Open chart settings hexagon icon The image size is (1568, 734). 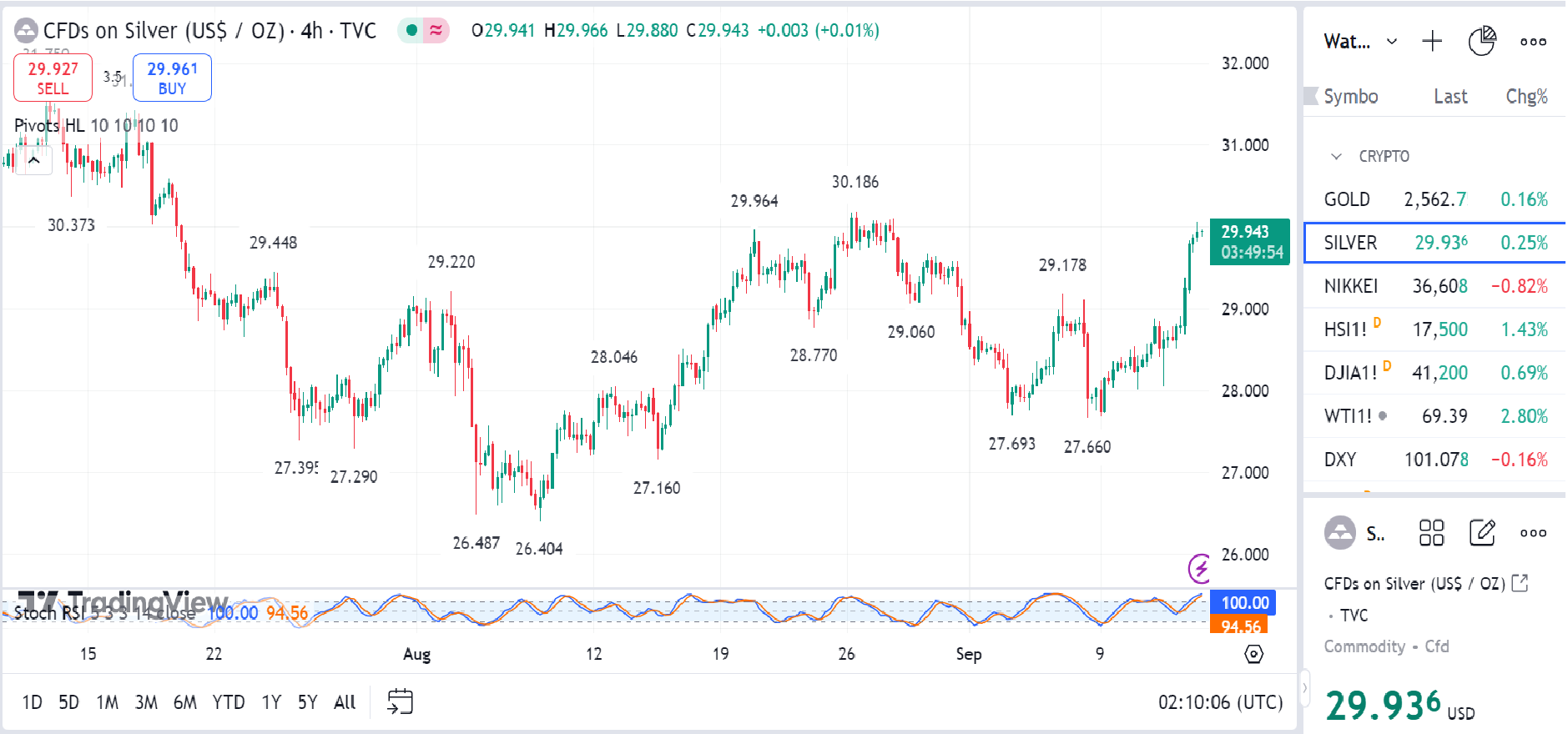[1253, 654]
